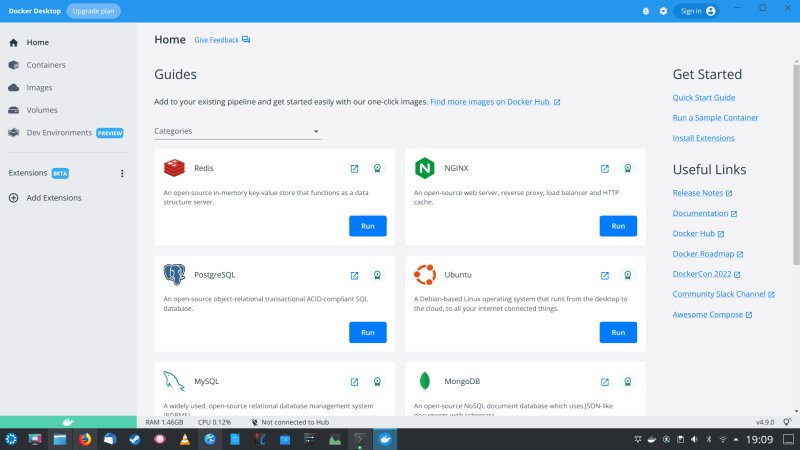Open the DockerCon 2022 link
800x450 pixels.
click(706, 274)
